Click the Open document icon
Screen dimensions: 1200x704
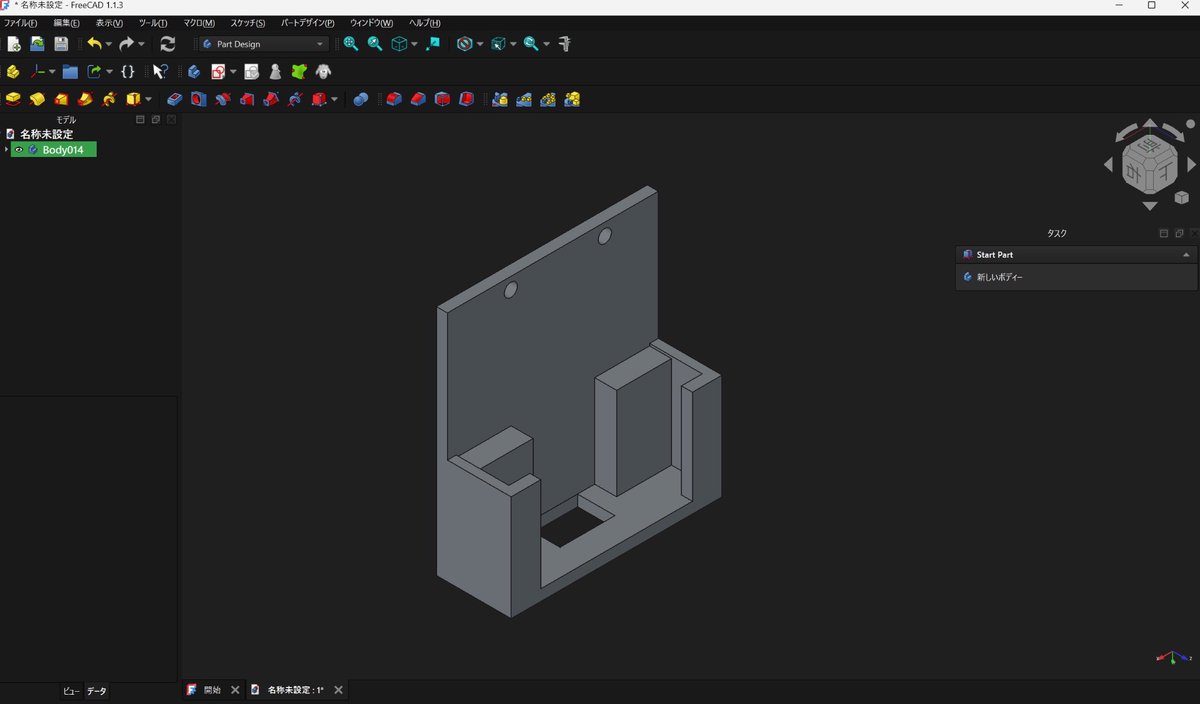coord(37,44)
